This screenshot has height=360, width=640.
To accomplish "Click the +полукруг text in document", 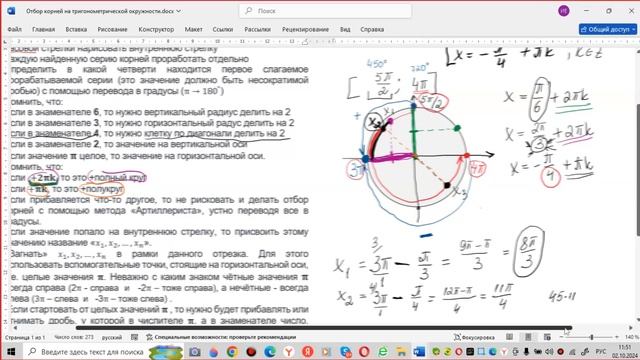I will point(102,189).
